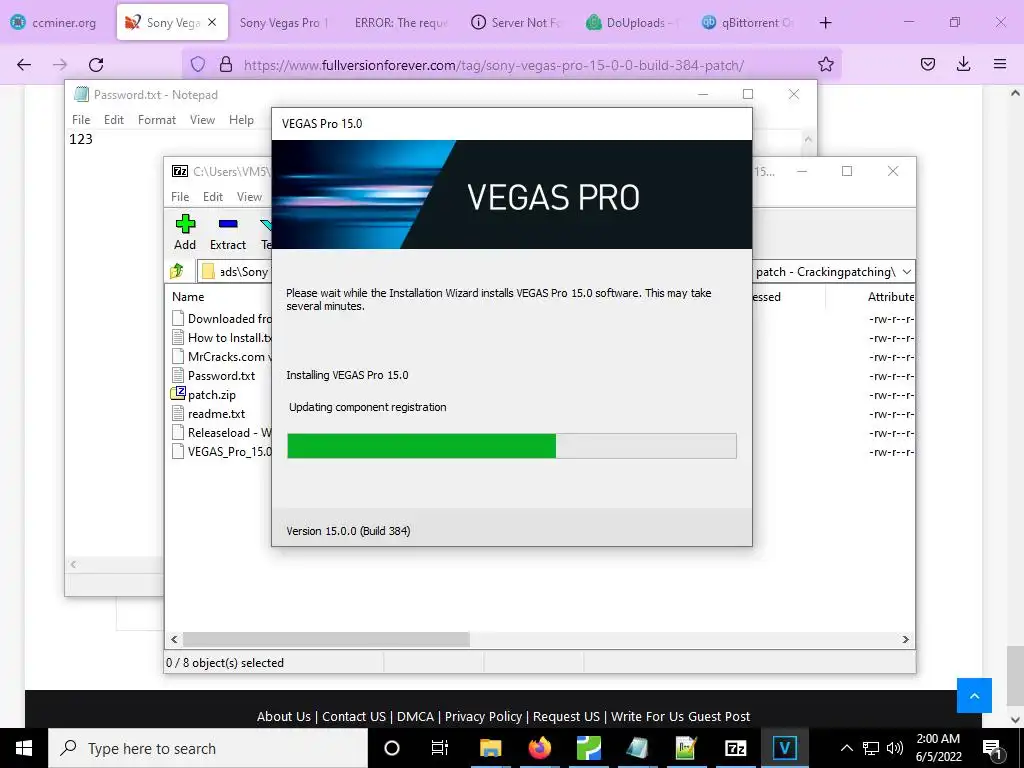The height and width of the screenshot is (768, 1024).
Task: Open the About Us footer link
Action: click(x=283, y=716)
